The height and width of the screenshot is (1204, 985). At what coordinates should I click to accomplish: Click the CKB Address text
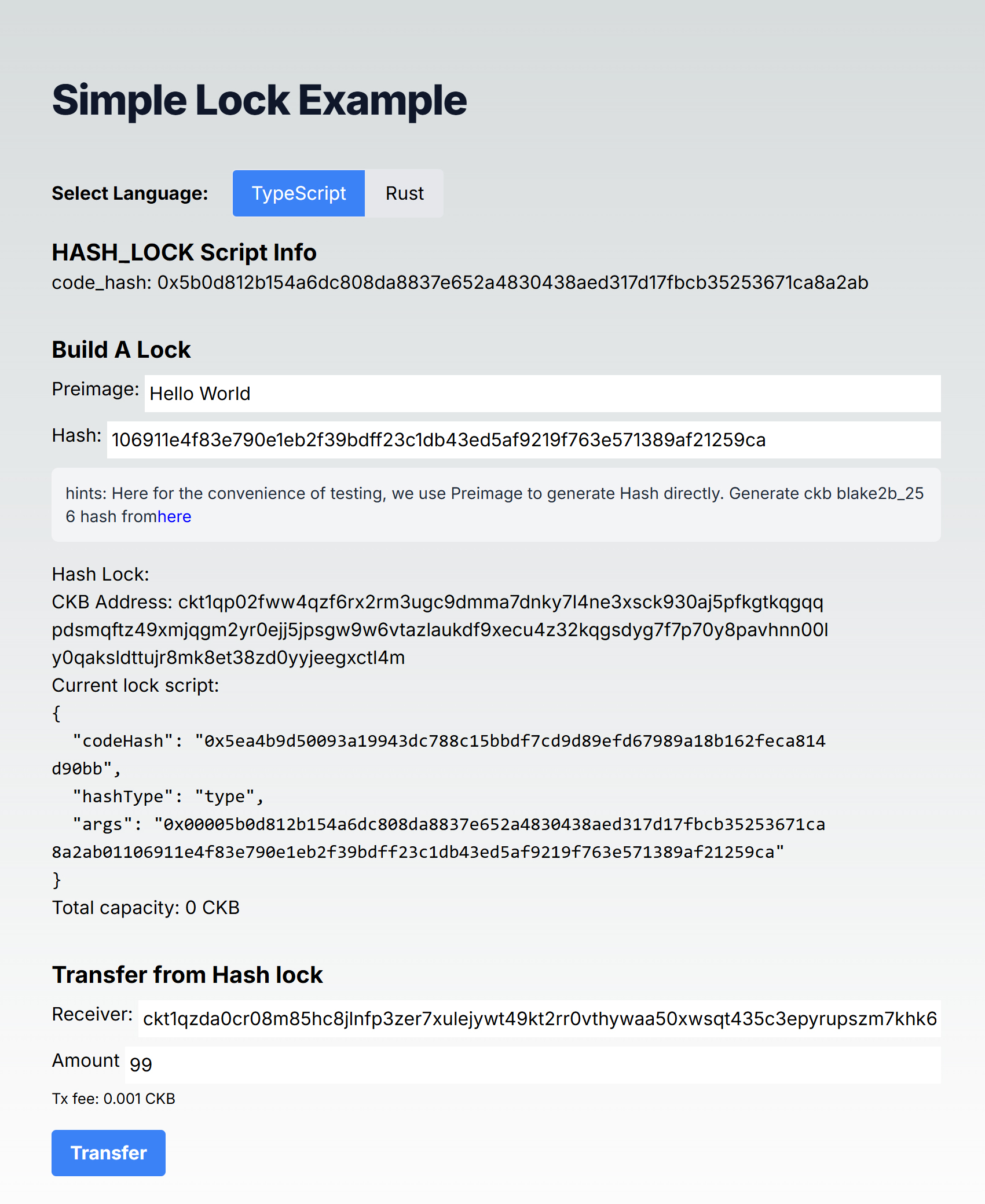[x=440, y=630]
